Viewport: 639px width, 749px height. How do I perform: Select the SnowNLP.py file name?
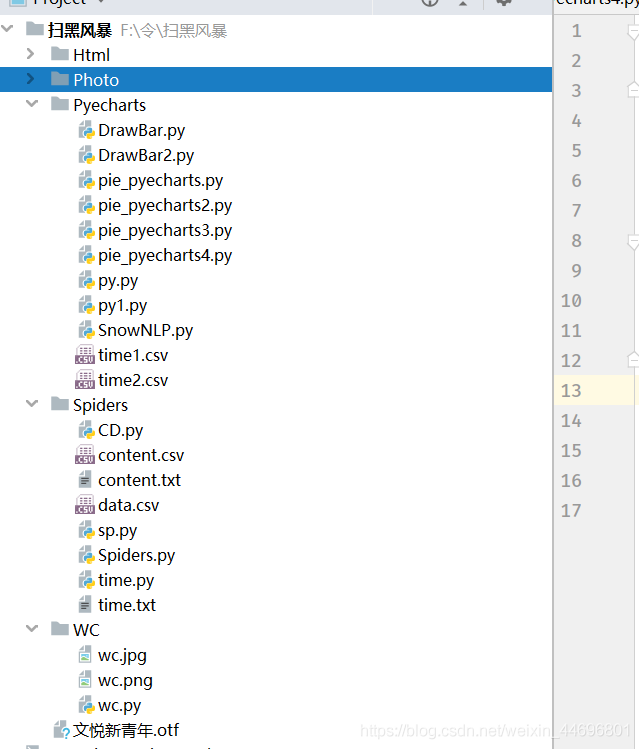146,331
